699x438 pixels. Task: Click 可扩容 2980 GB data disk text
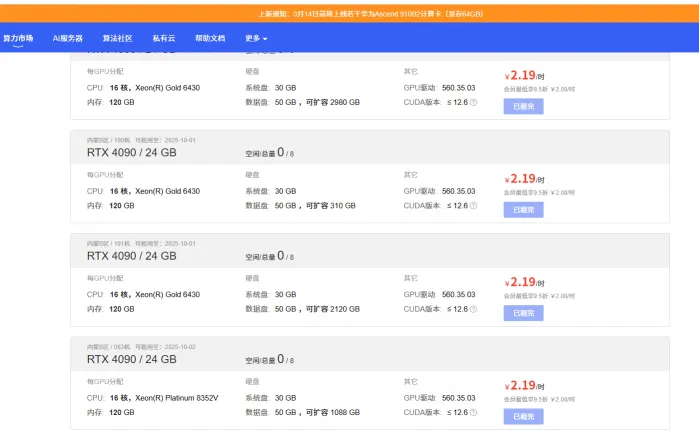tap(333, 102)
